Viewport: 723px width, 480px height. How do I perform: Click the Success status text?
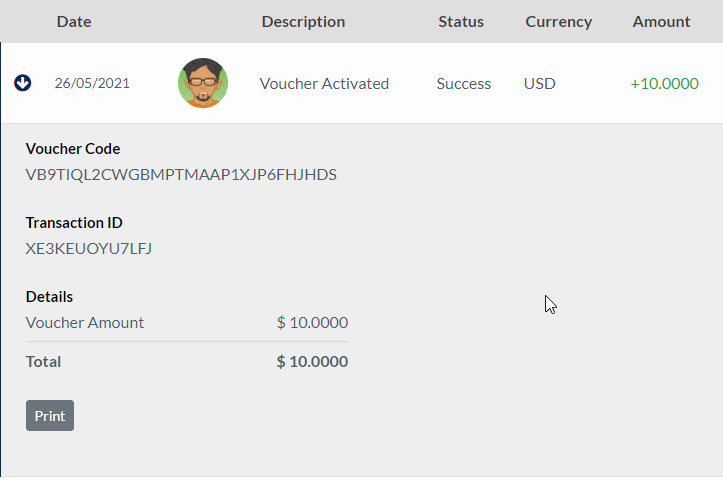tap(464, 84)
